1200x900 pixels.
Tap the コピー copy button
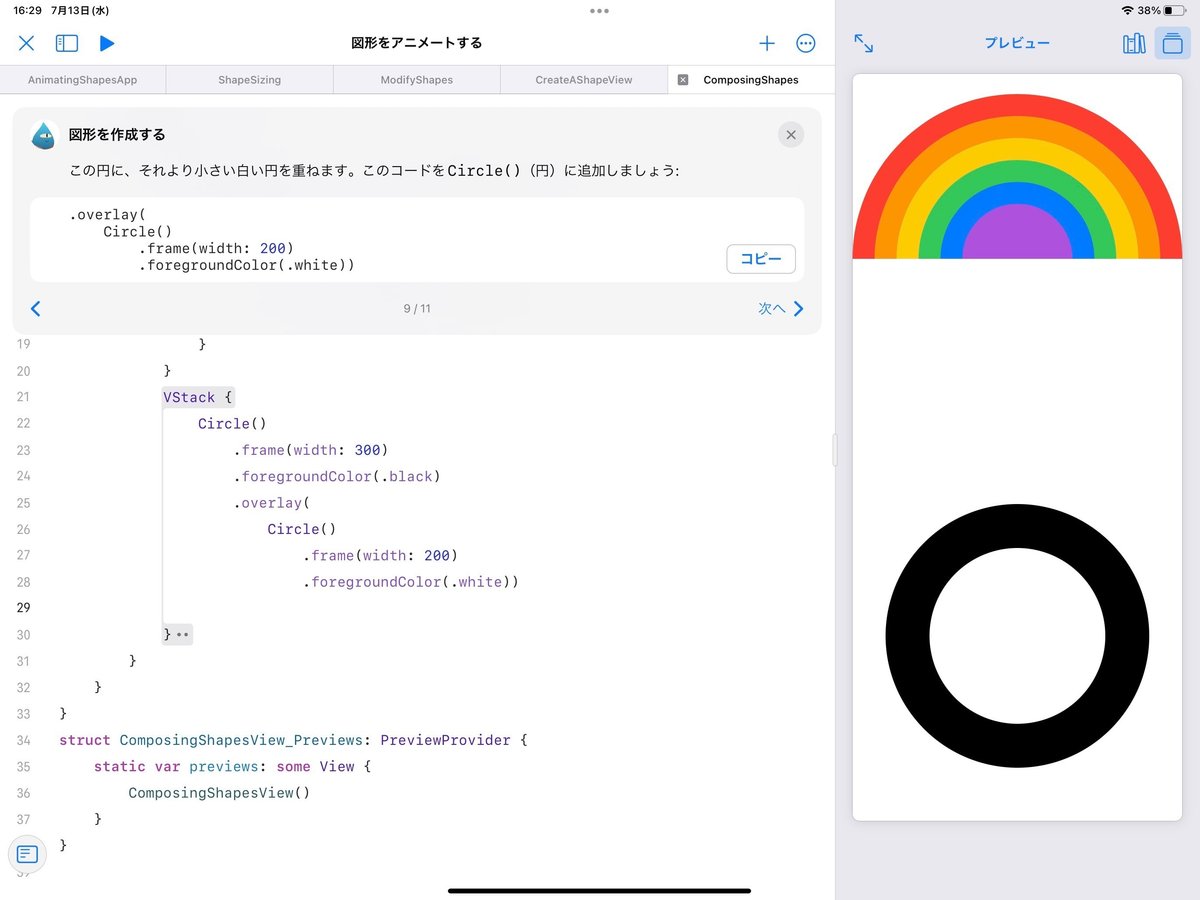(x=761, y=259)
